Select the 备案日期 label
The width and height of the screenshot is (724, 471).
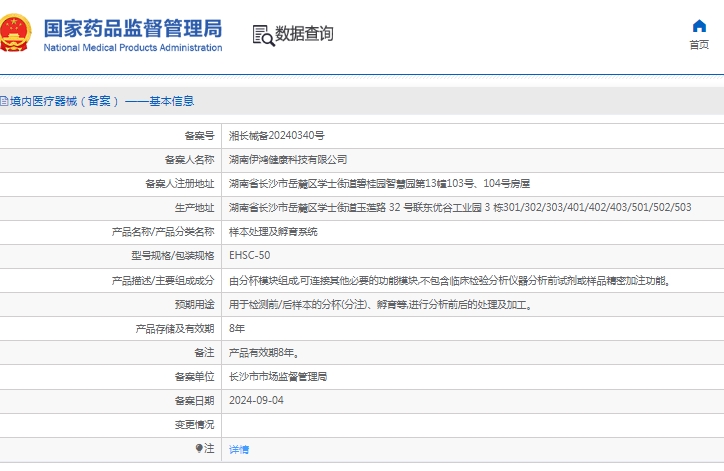coord(195,401)
